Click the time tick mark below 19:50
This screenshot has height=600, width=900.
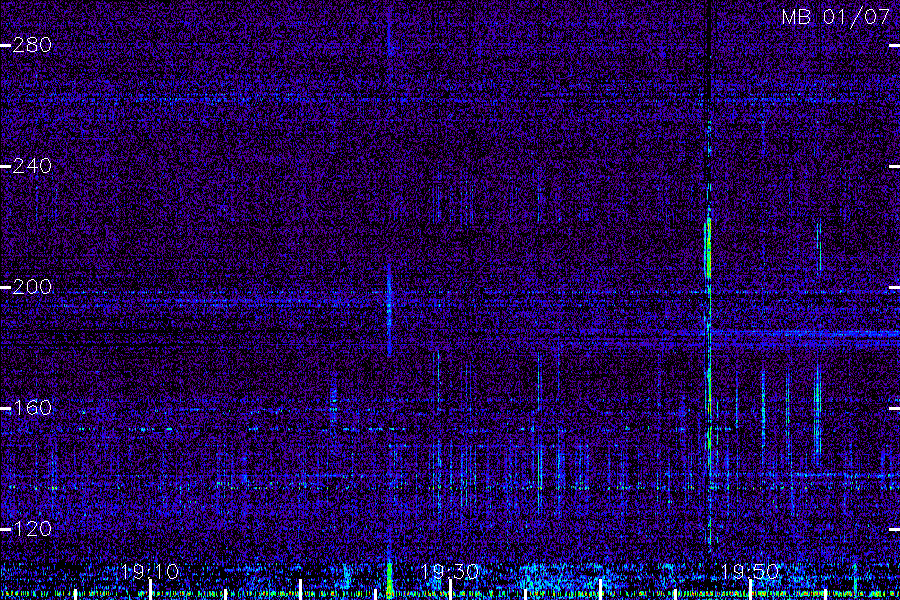coord(750,590)
